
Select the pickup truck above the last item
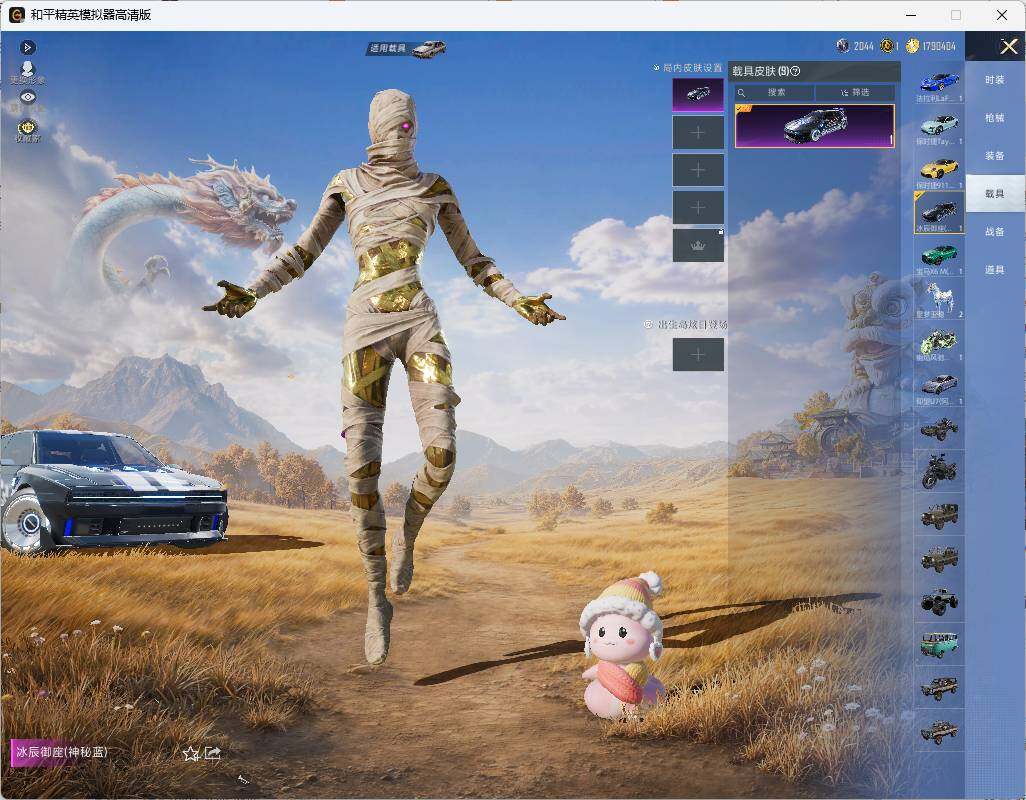pos(939,687)
